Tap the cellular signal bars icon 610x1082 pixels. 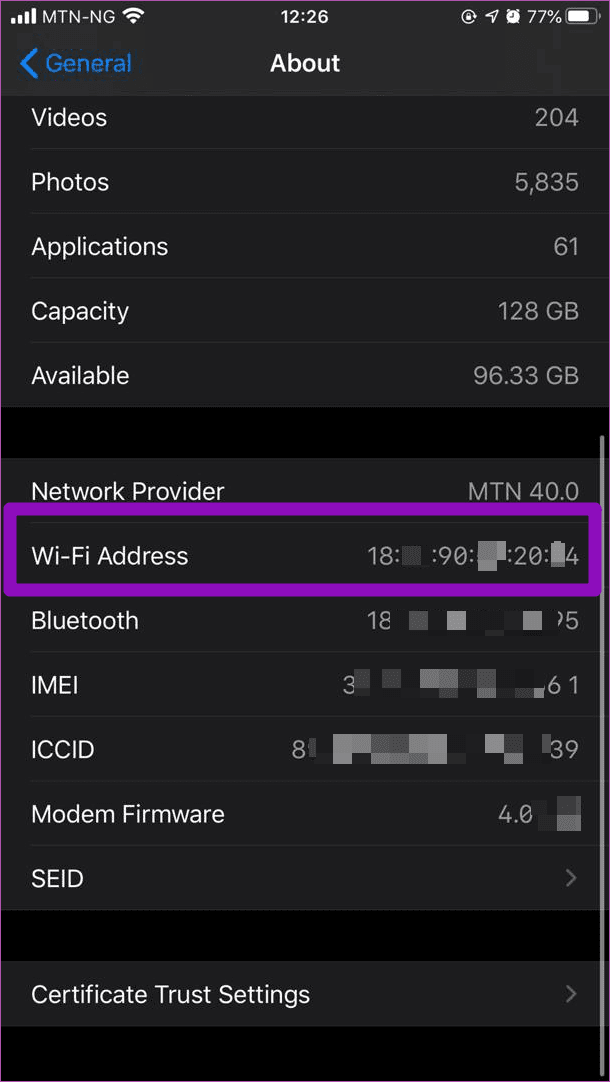24,16
